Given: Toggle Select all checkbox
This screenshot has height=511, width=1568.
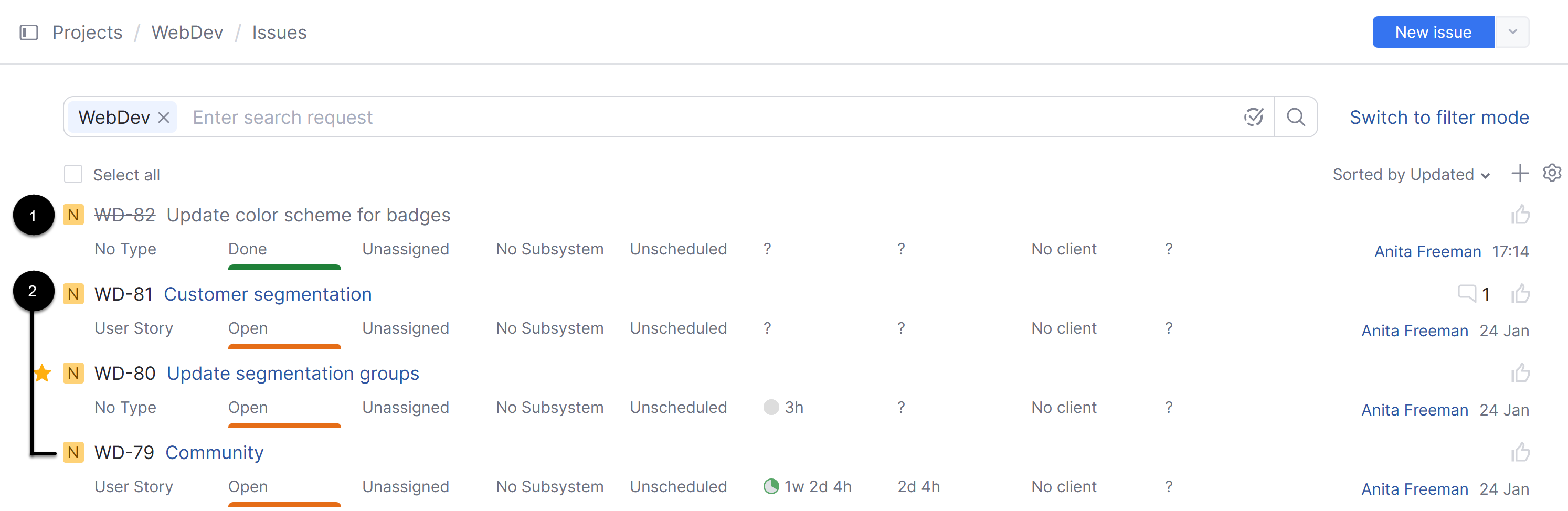Looking at the screenshot, I should pyautogui.click(x=72, y=173).
